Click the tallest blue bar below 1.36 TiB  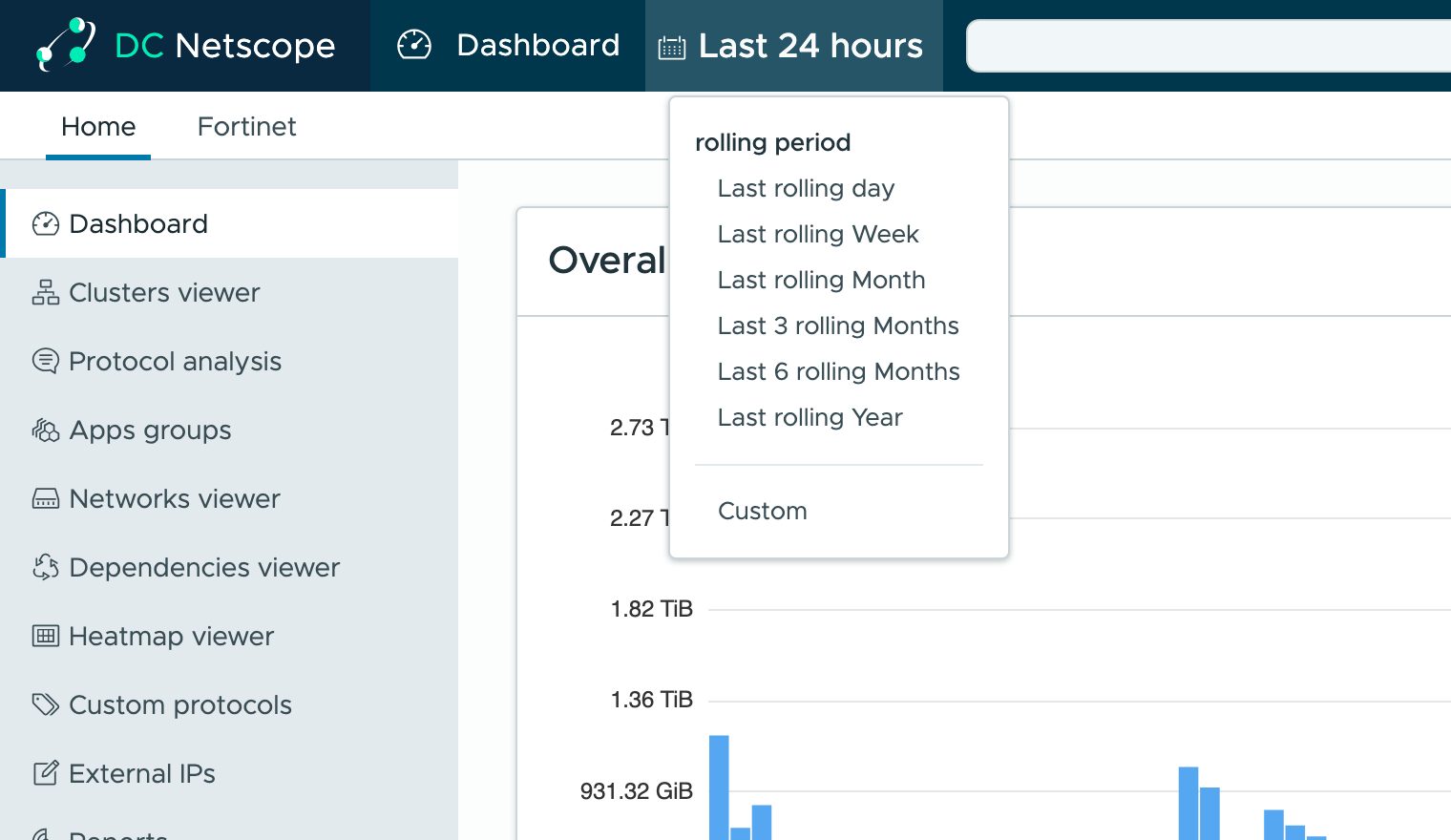[719, 787]
